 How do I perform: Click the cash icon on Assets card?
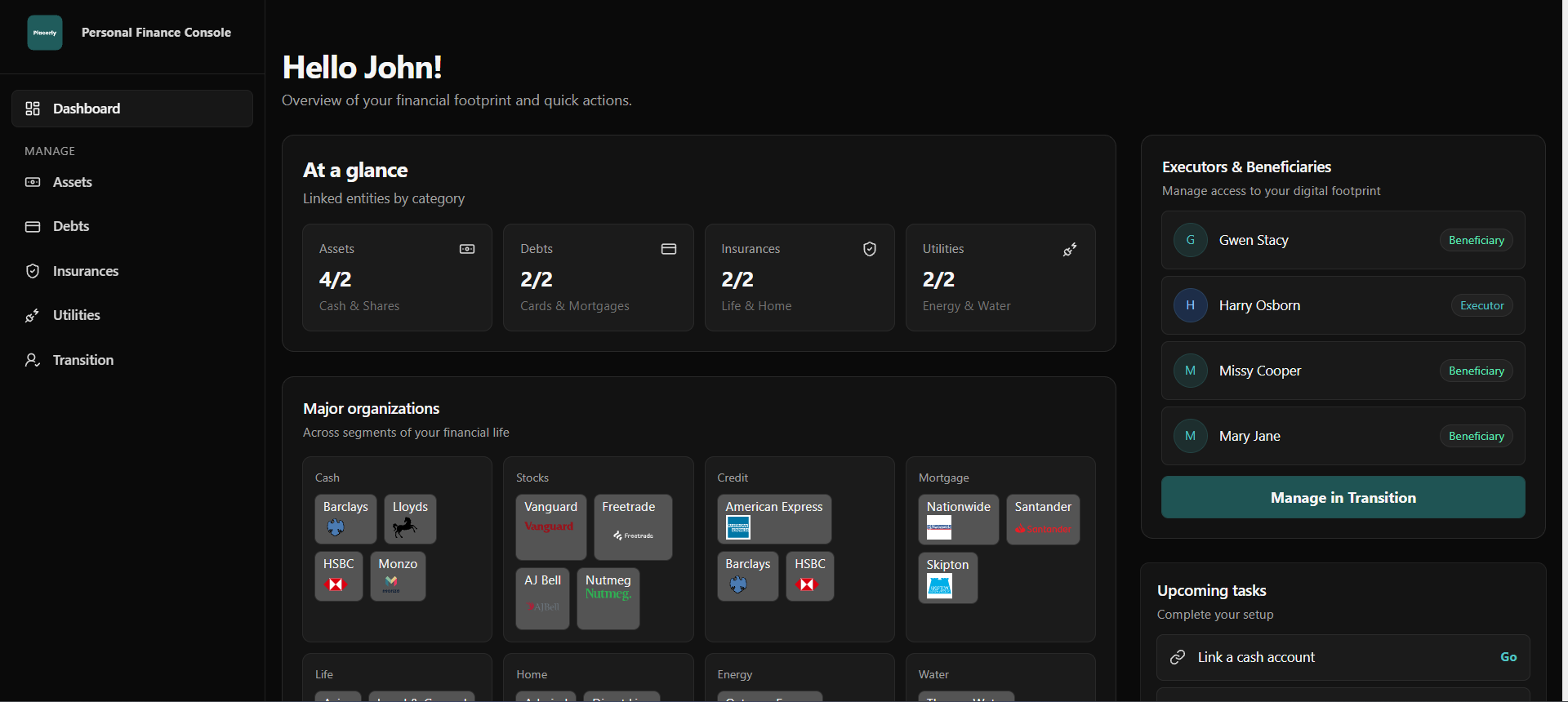(x=467, y=249)
